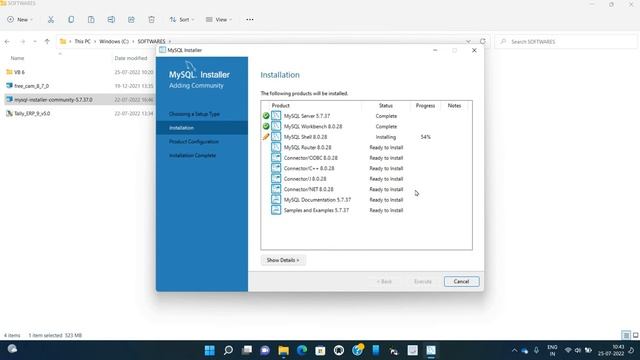Select the Installation step in sidebar

[202, 128]
